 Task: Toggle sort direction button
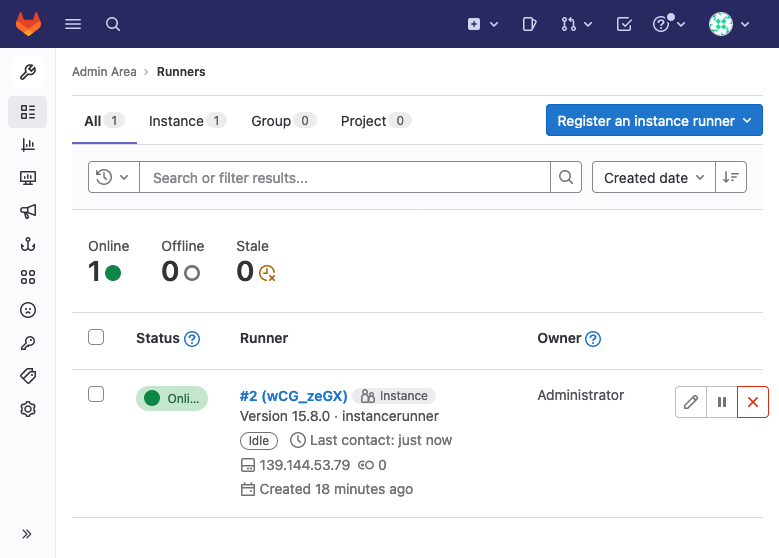(732, 178)
